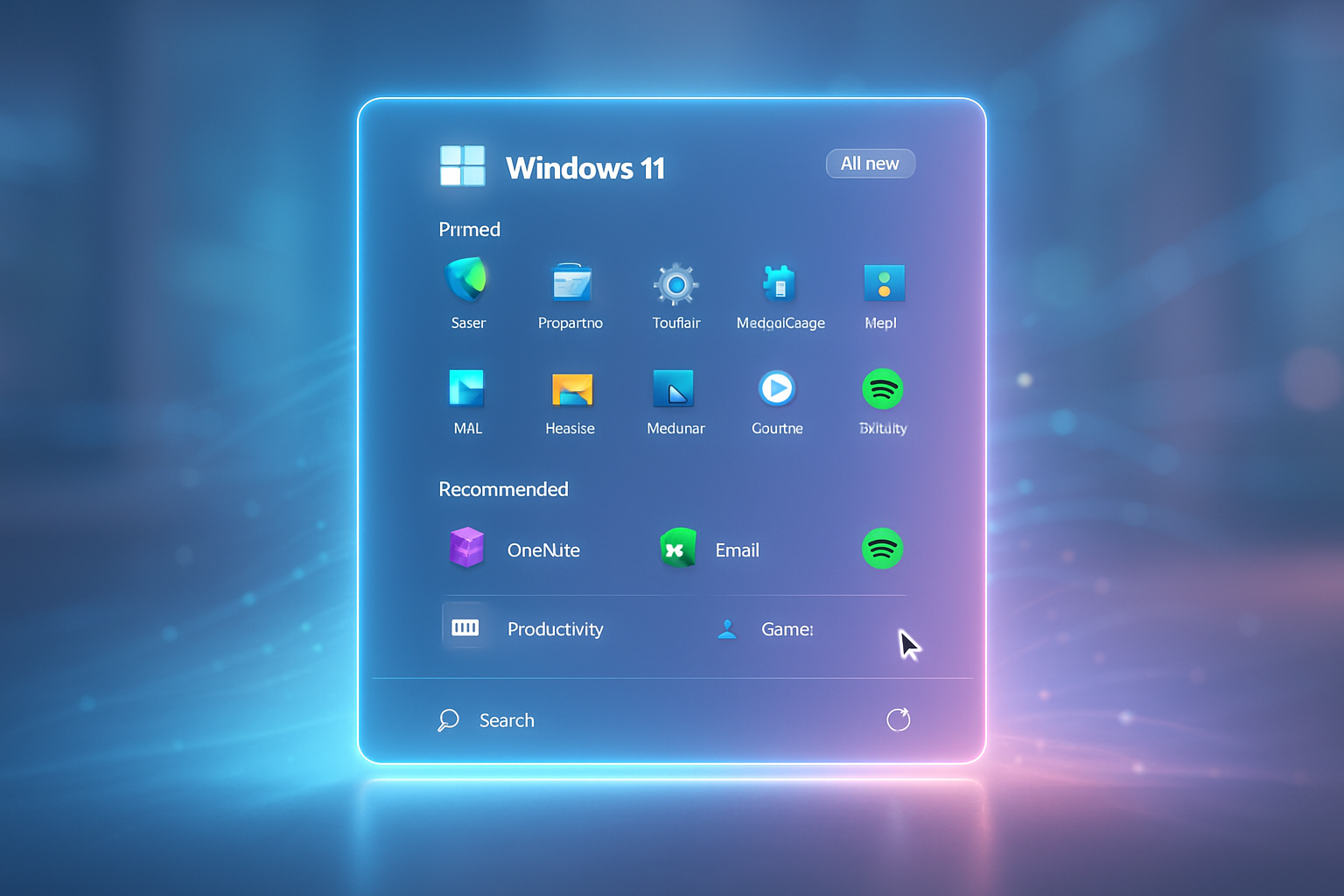Click the All new button

(x=870, y=164)
